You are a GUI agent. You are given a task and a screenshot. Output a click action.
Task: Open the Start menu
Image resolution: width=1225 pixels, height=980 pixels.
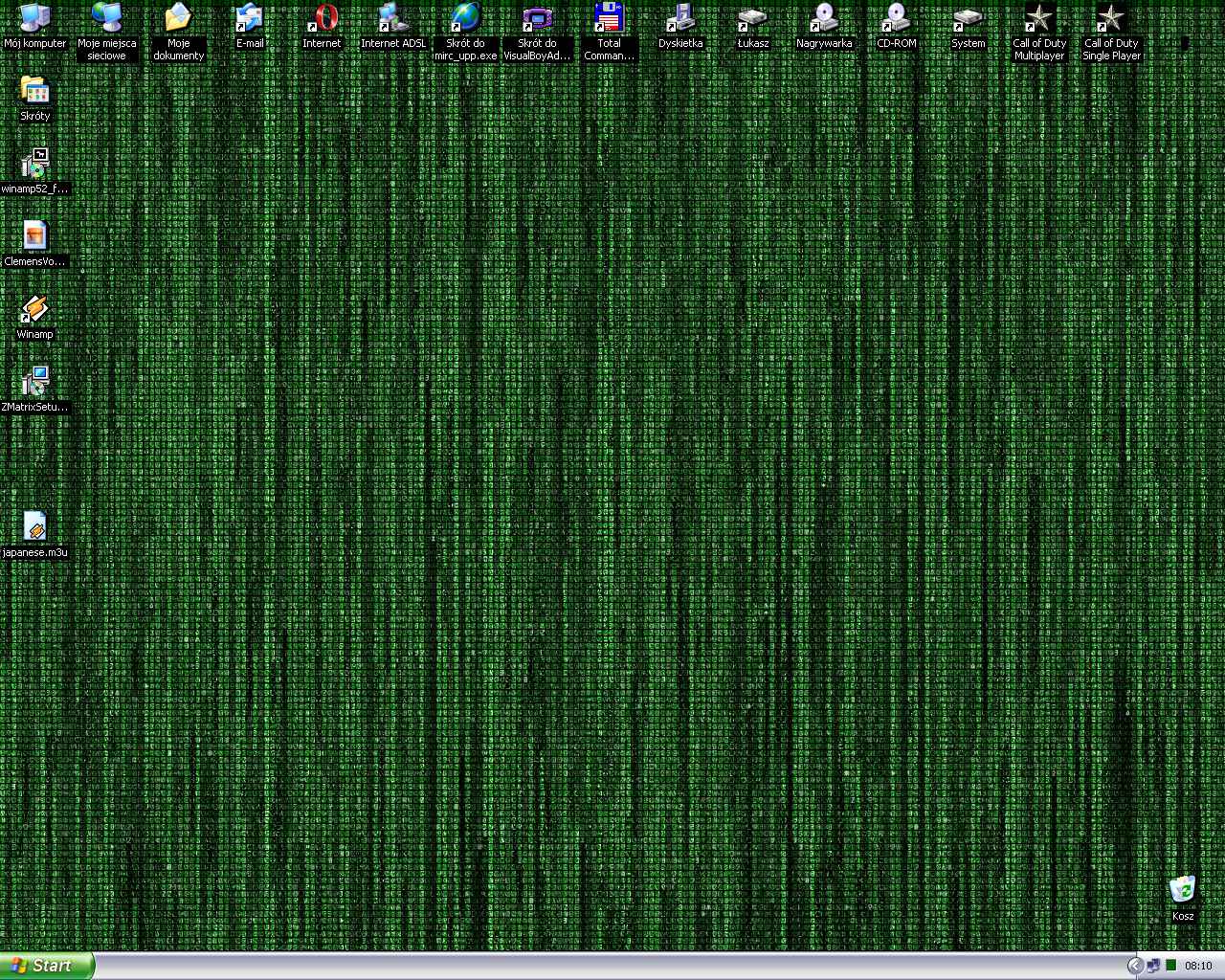pyautogui.click(x=47, y=966)
